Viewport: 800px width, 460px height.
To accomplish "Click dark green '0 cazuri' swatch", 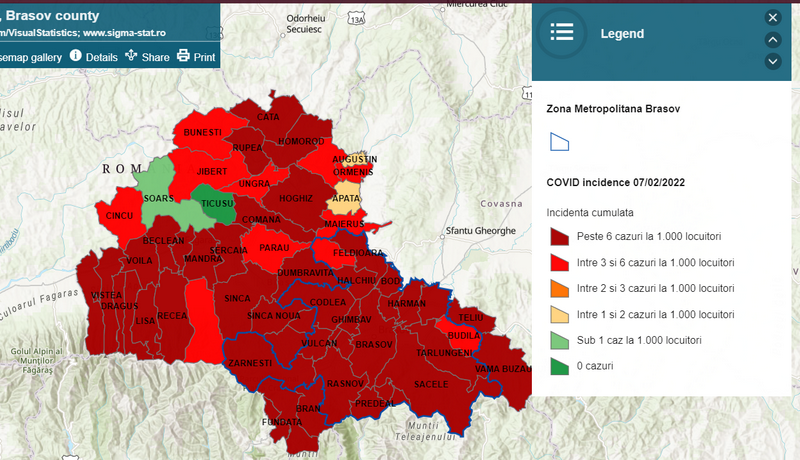I will click(559, 366).
